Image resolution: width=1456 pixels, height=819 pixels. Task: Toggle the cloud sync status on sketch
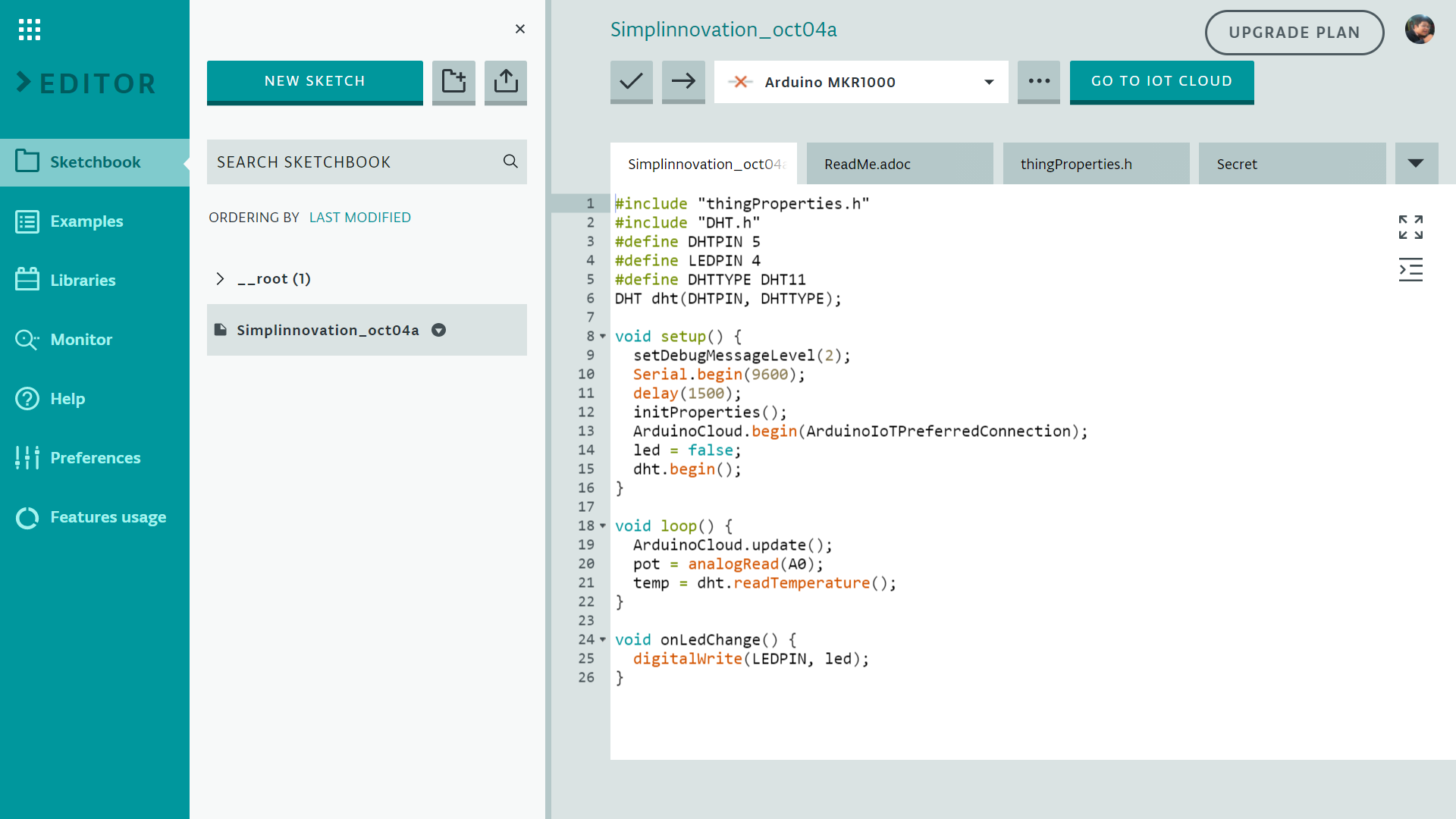pyautogui.click(x=438, y=330)
